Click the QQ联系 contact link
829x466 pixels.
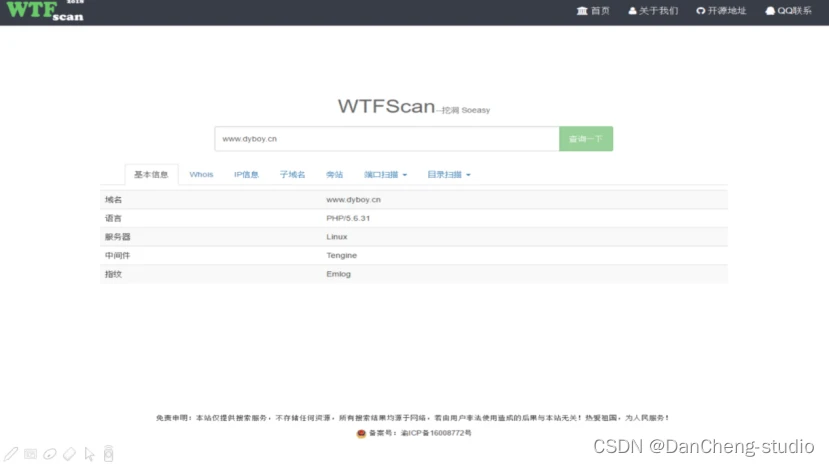point(788,11)
